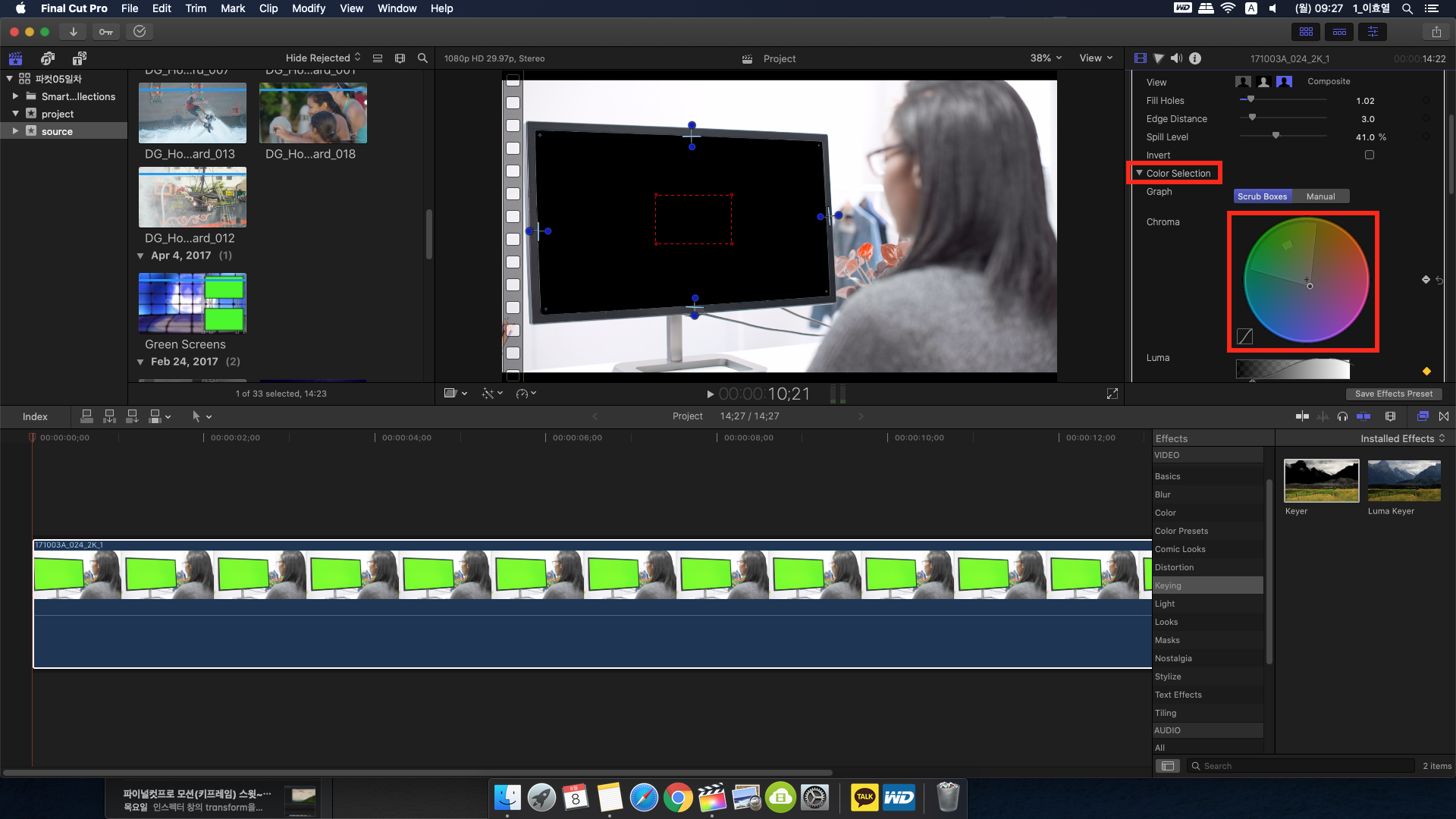The image size is (1456, 819).
Task: Show Video inspector tab icon
Action: click(x=1140, y=58)
